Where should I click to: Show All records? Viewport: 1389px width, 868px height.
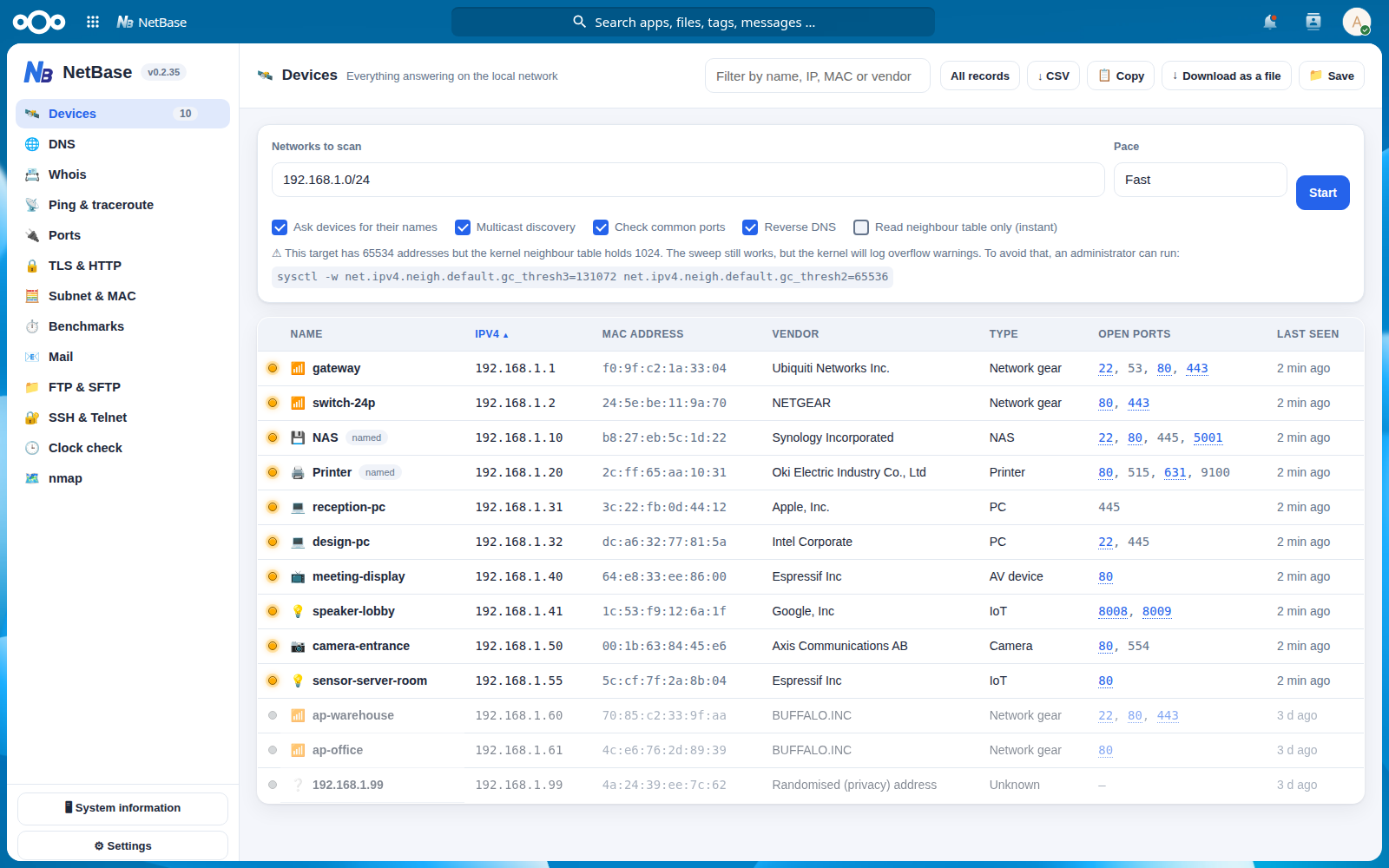(979, 76)
